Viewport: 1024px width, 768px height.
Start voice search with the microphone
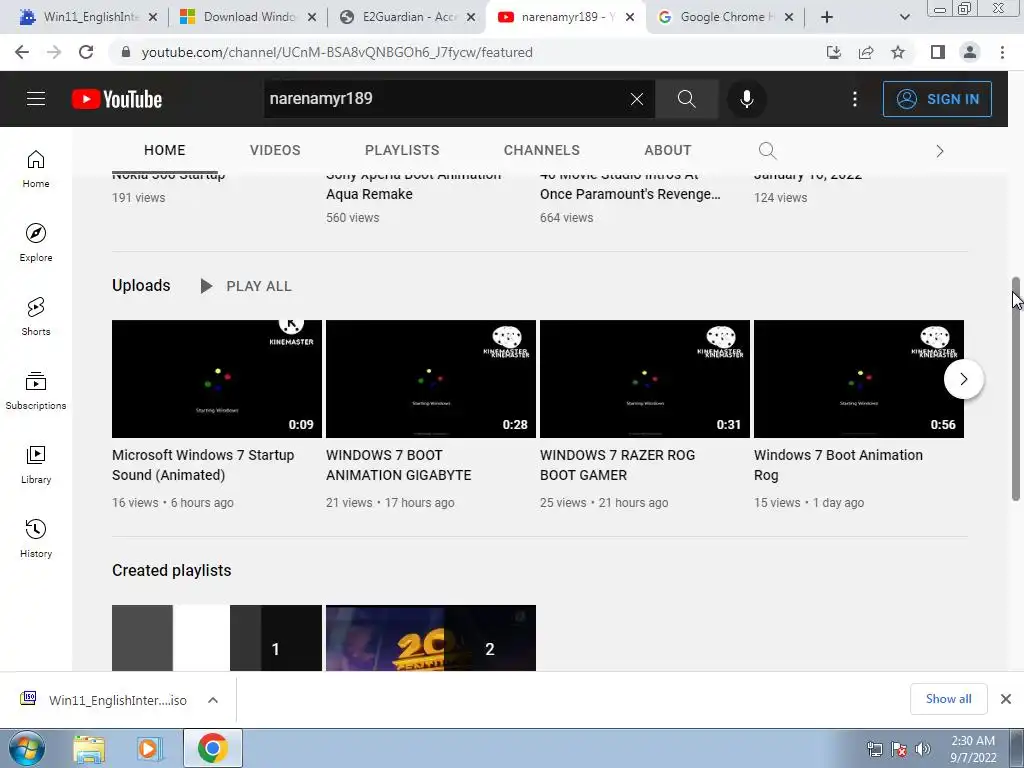pyautogui.click(x=746, y=99)
